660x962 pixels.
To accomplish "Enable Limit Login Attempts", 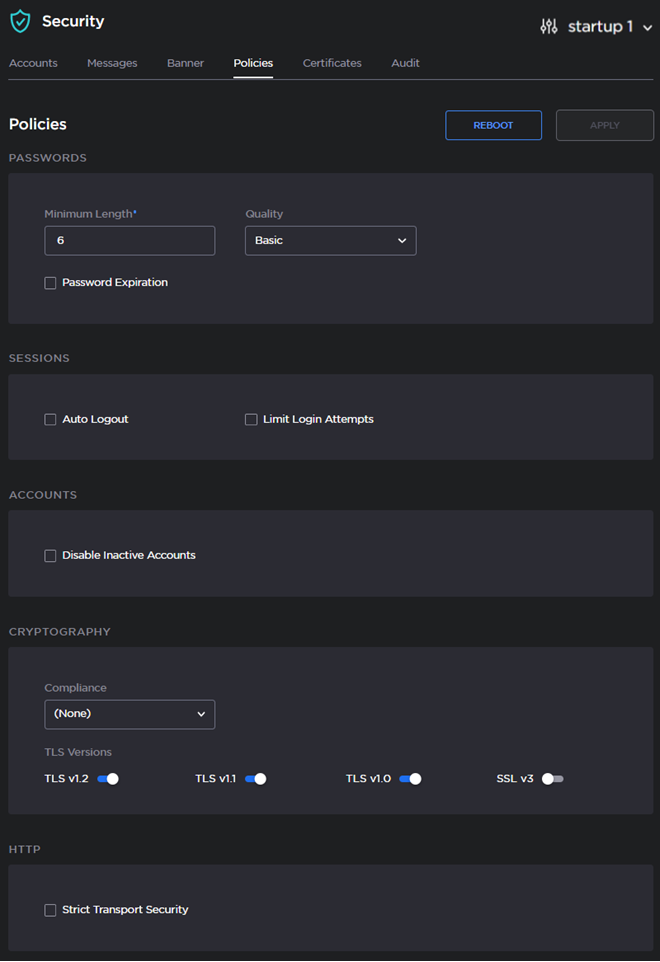I will [251, 419].
